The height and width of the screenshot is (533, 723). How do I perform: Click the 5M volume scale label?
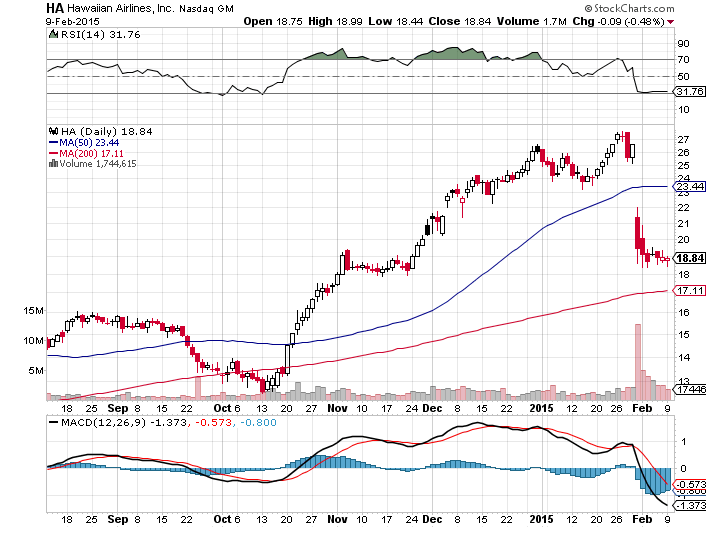coord(36,371)
